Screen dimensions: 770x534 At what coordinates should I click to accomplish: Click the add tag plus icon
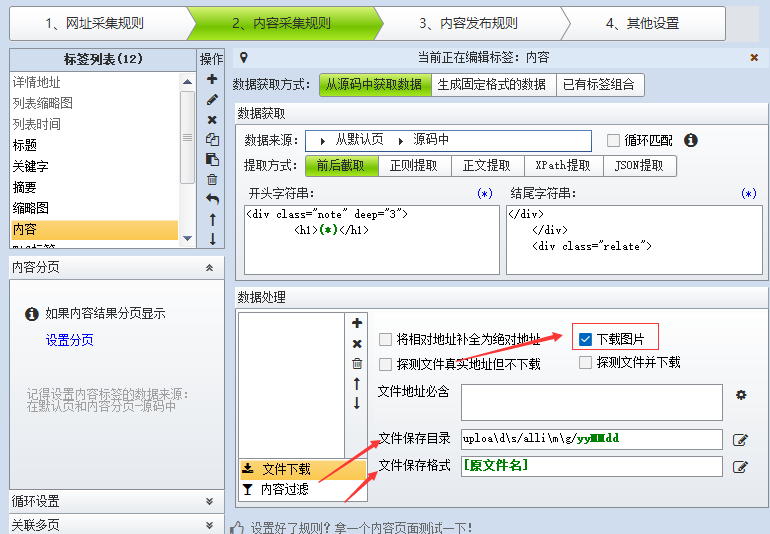pos(212,79)
